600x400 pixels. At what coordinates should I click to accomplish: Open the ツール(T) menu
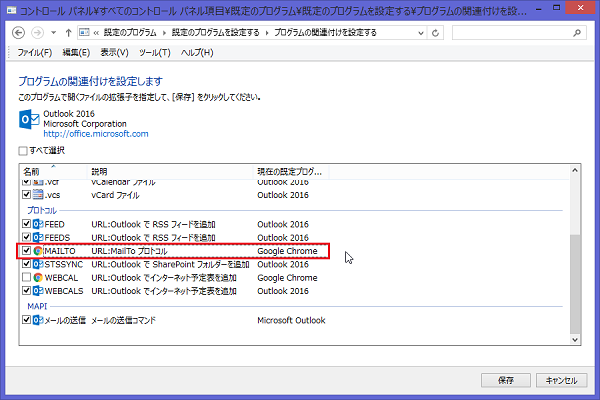coord(155,52)
